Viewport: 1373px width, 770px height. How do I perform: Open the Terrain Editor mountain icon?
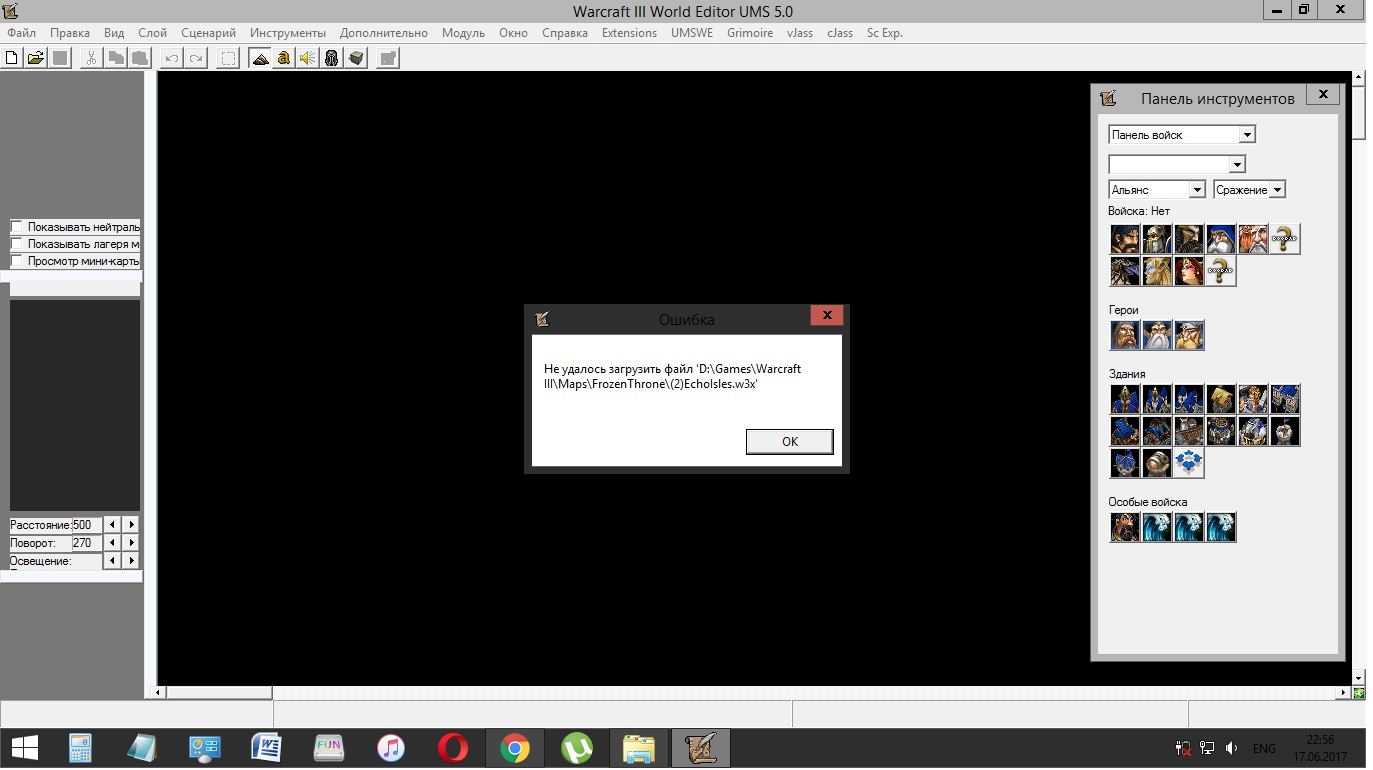260,58
